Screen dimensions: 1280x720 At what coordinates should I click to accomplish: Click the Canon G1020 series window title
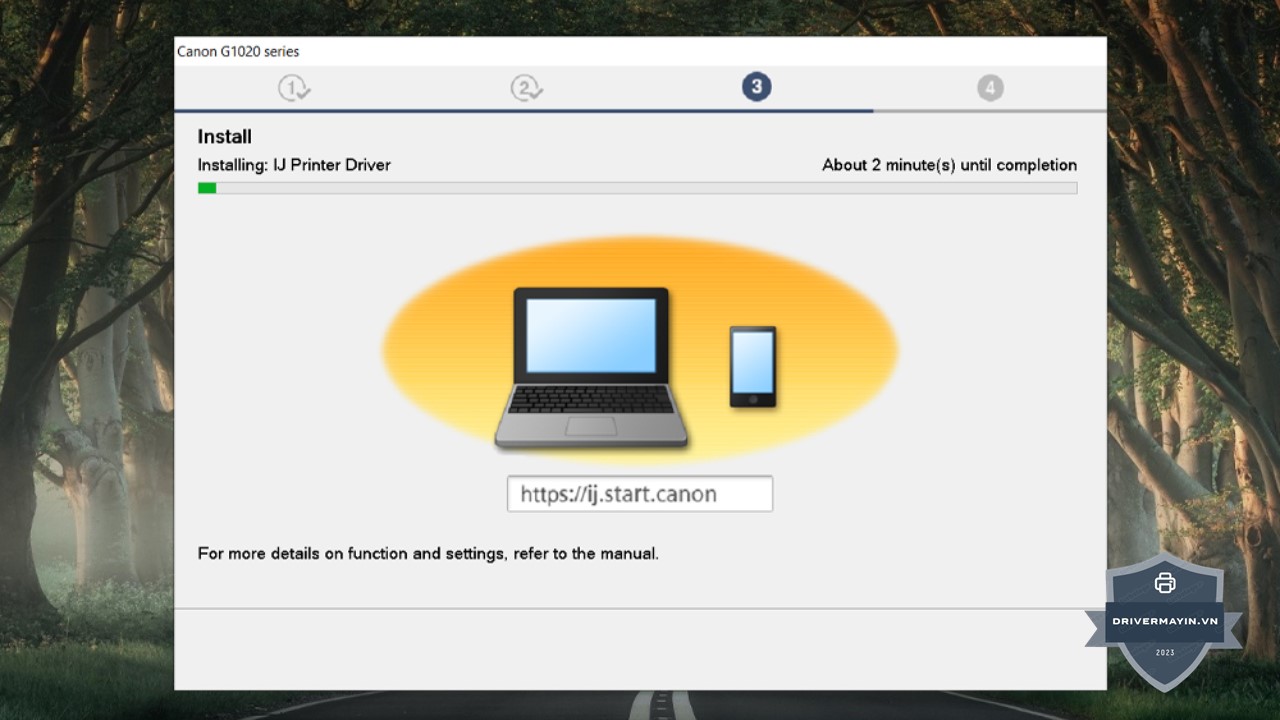pos(238,51)
